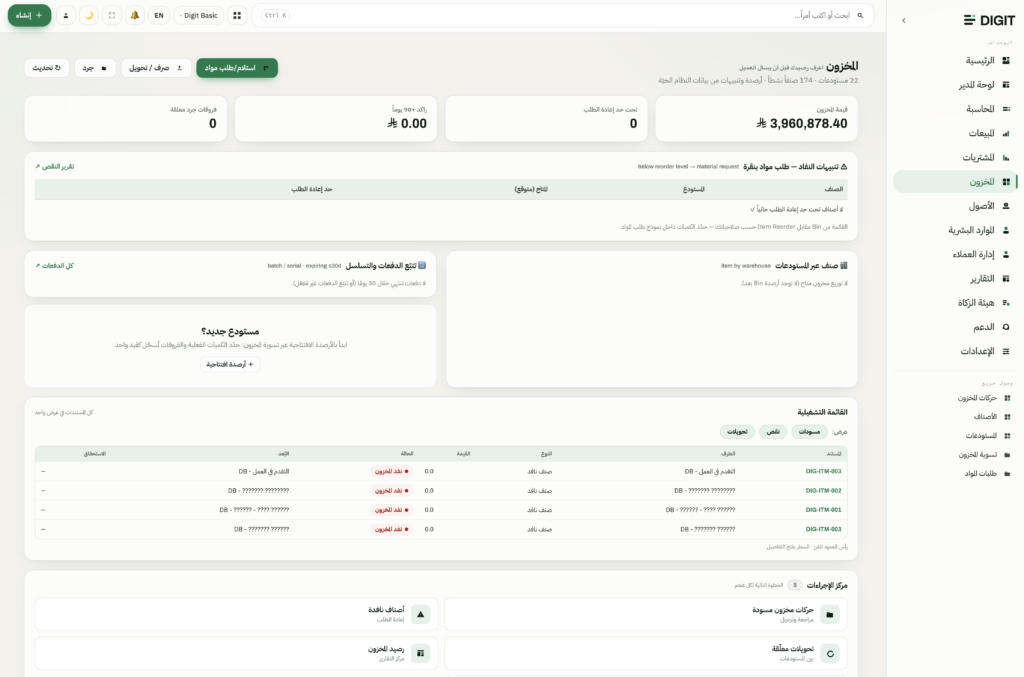Open رصيد المخزون report icon
1024x677 pixels.
(x=421, y=653)
